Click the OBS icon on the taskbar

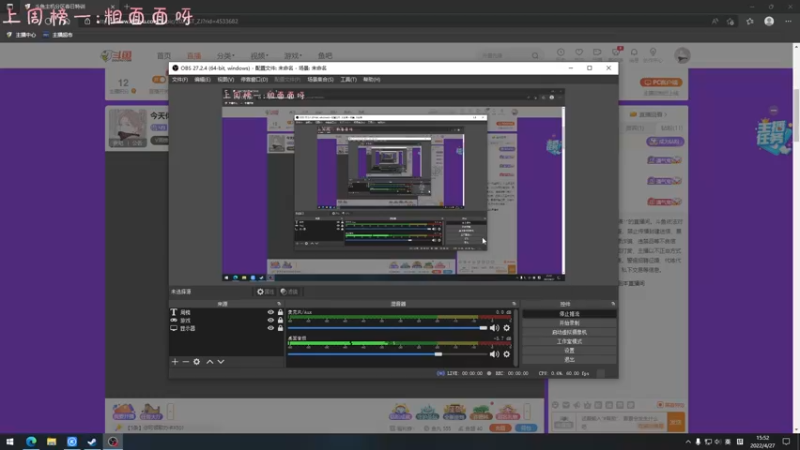click(113, 442)
